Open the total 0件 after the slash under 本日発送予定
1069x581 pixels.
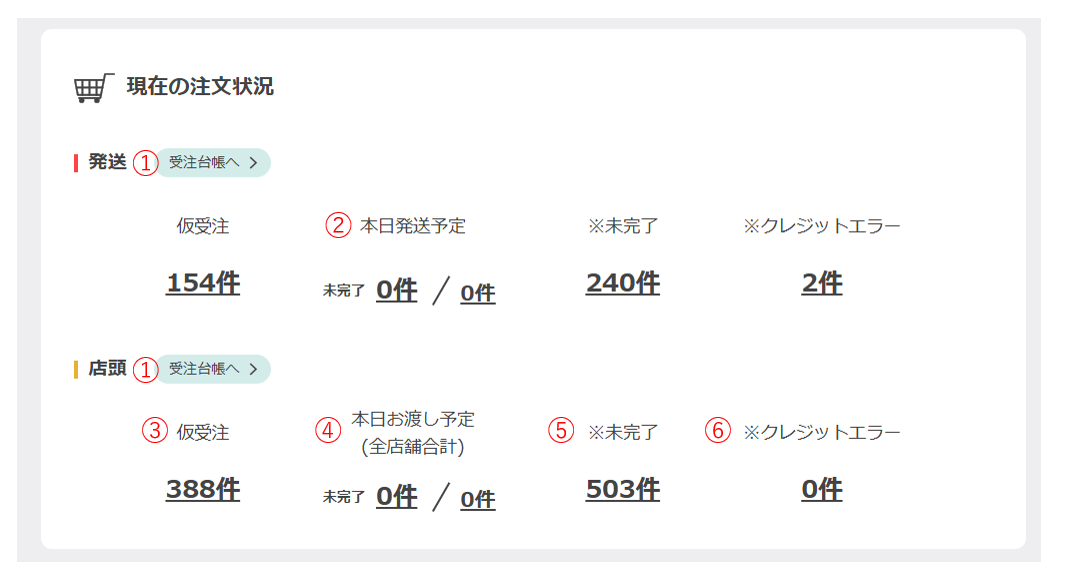pos(477,293)
